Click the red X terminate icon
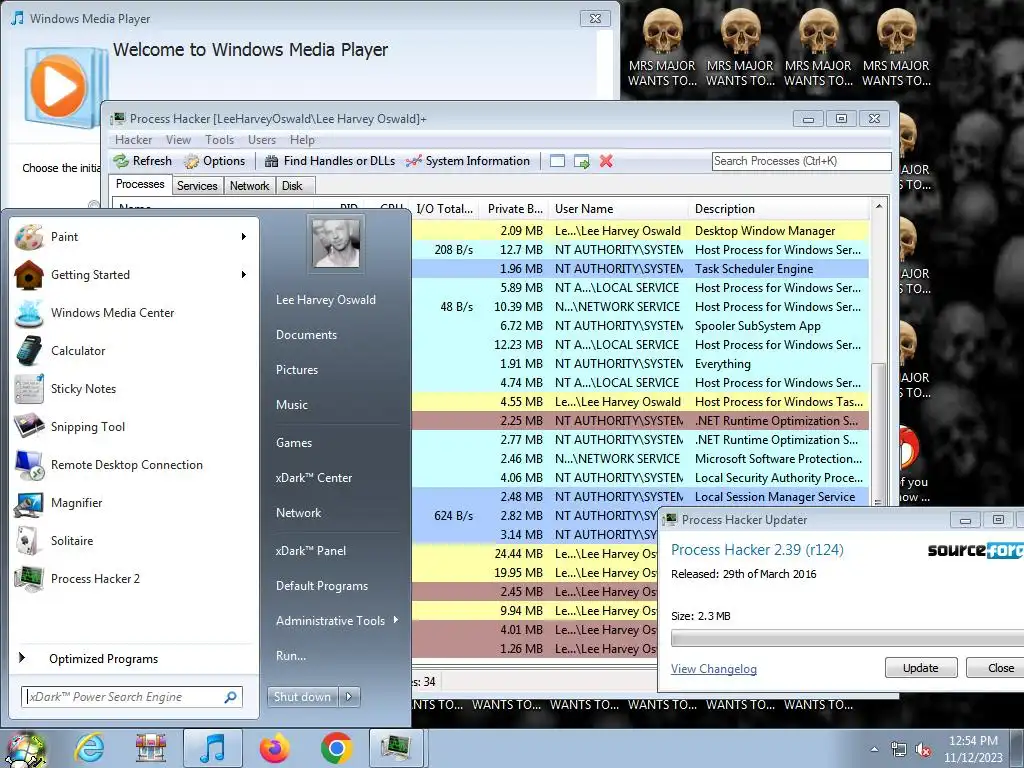Viewport: 1024px width, 768px height. pyautogui.click(x=606, y=161)
